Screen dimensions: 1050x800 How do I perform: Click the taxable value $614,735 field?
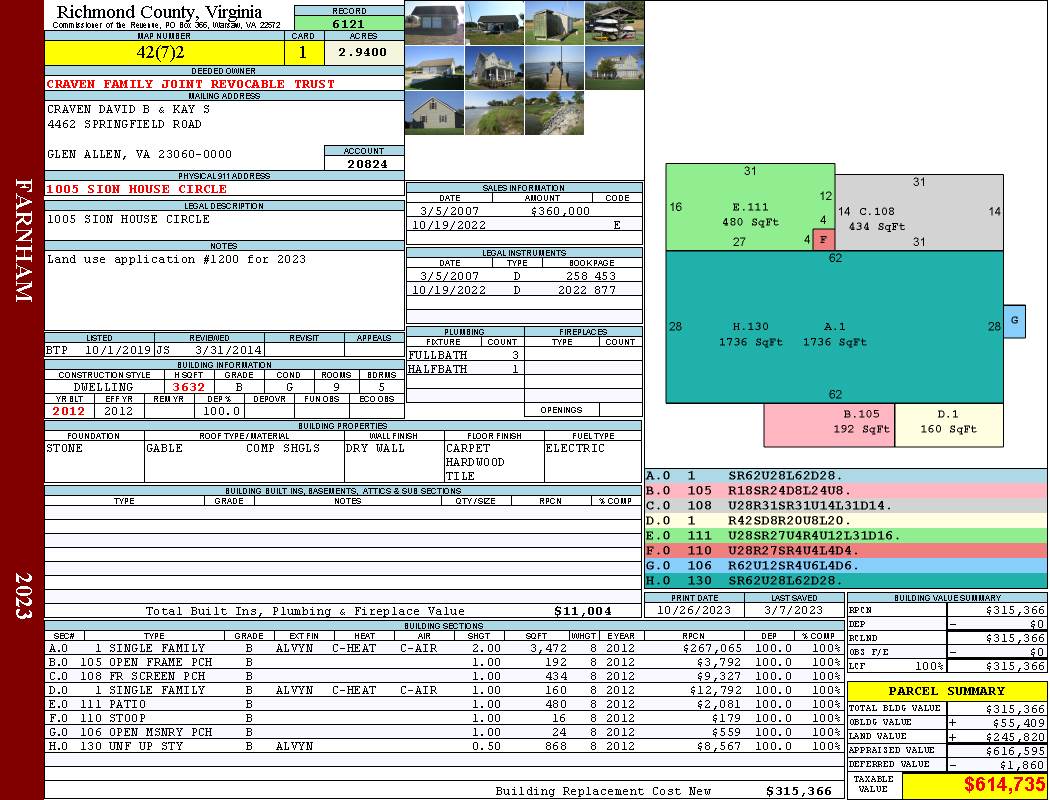pos(974,785)
